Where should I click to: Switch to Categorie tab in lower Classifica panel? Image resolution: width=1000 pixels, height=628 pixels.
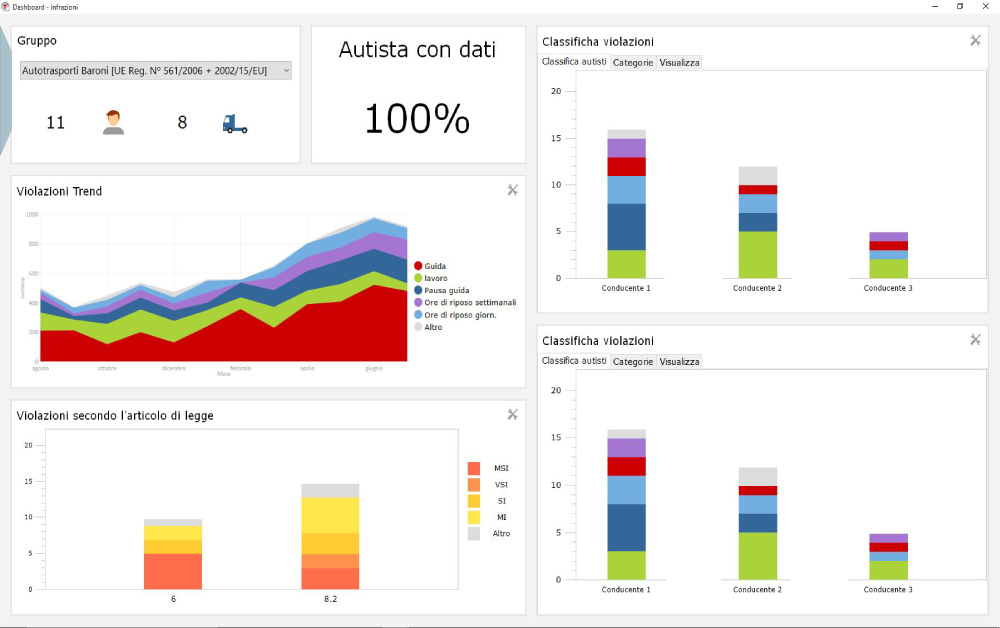click(632, 361)
